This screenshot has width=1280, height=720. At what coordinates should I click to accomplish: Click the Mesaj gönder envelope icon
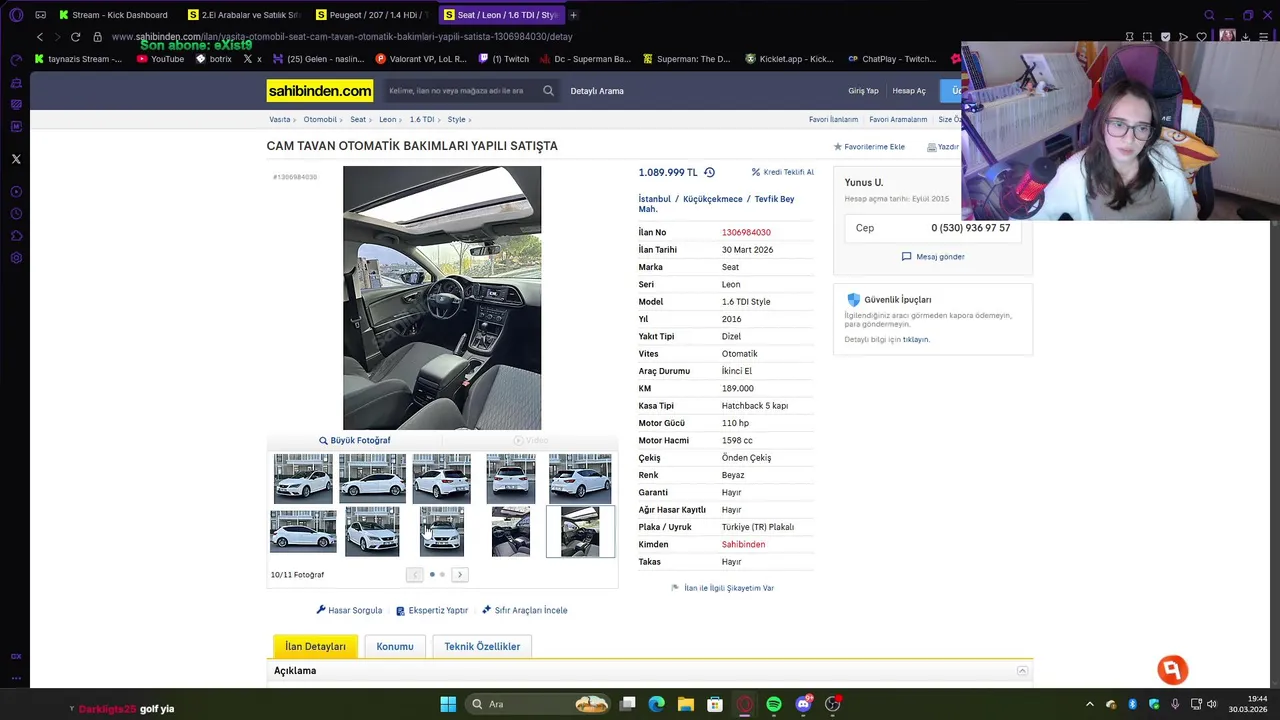906,257
